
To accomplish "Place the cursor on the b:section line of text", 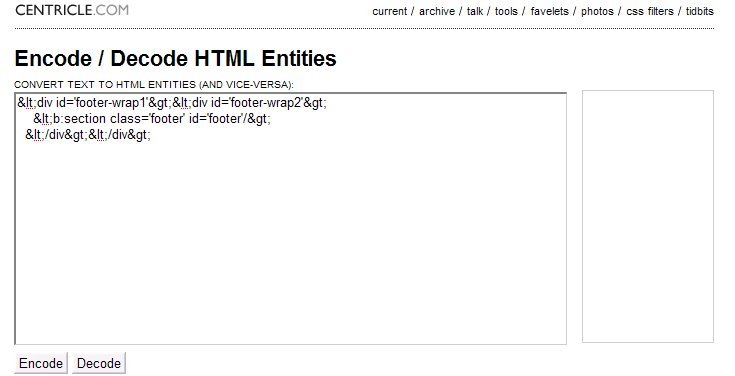I will [152, 119].
